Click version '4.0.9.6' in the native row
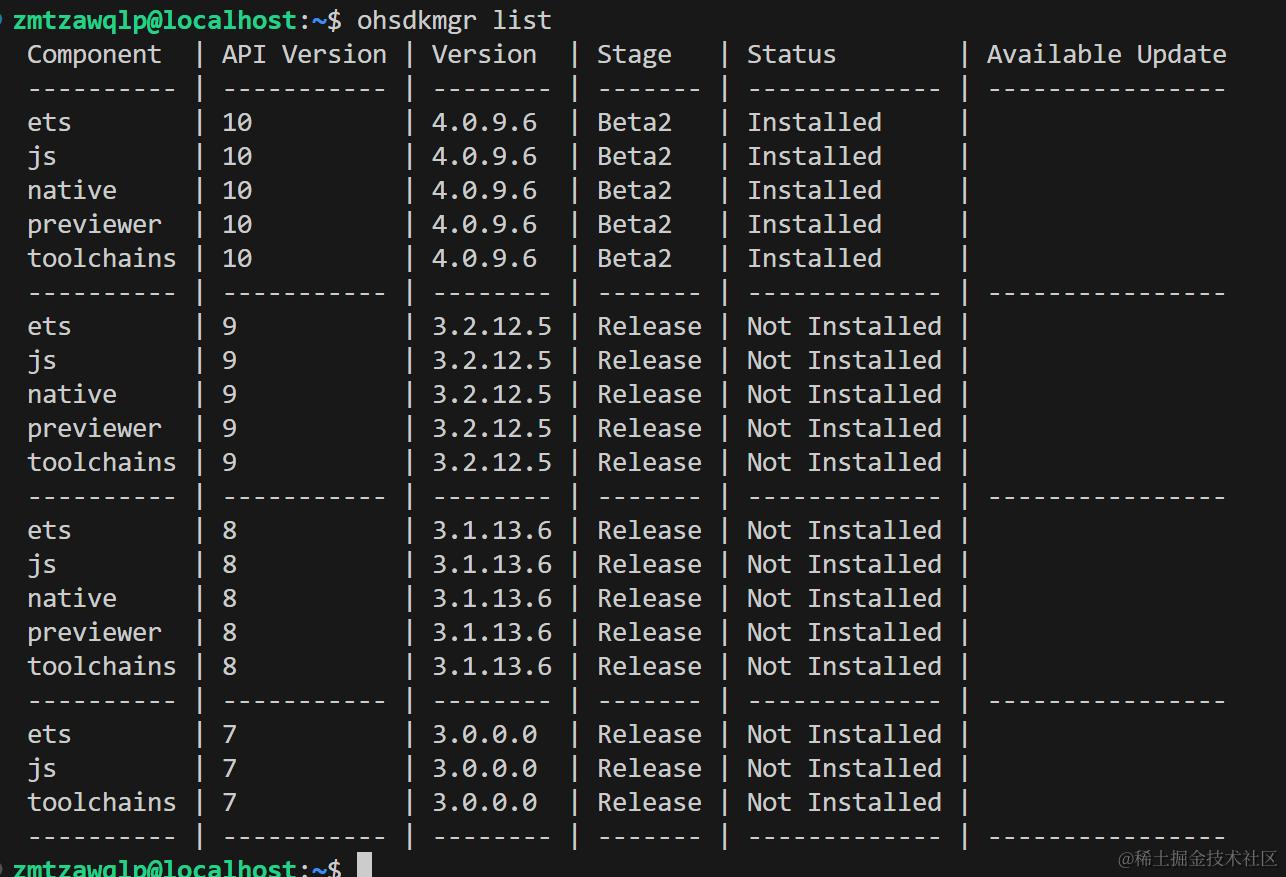This screenshot has height=877, width=1286. [484, 191]
